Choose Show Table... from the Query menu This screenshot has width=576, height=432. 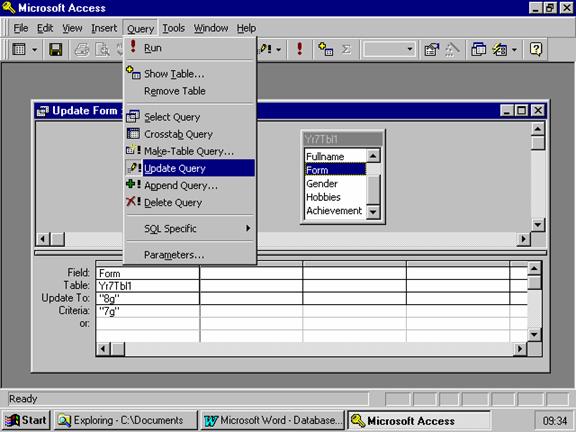190,74
